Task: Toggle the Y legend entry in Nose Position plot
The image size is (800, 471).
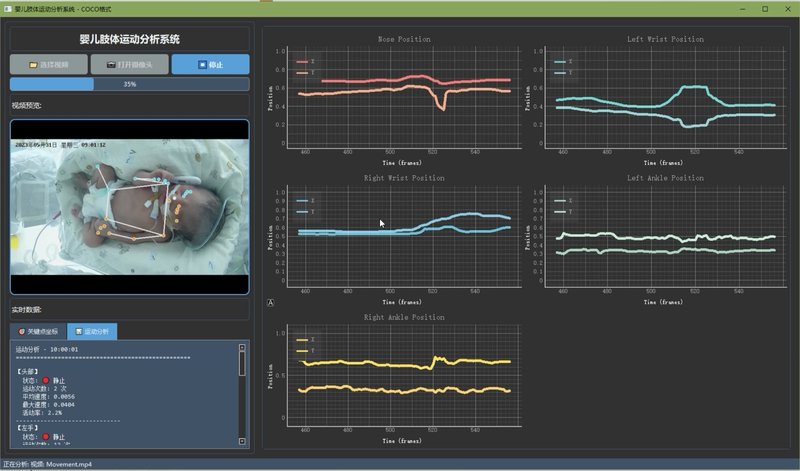Action: [x=307, y=73]
